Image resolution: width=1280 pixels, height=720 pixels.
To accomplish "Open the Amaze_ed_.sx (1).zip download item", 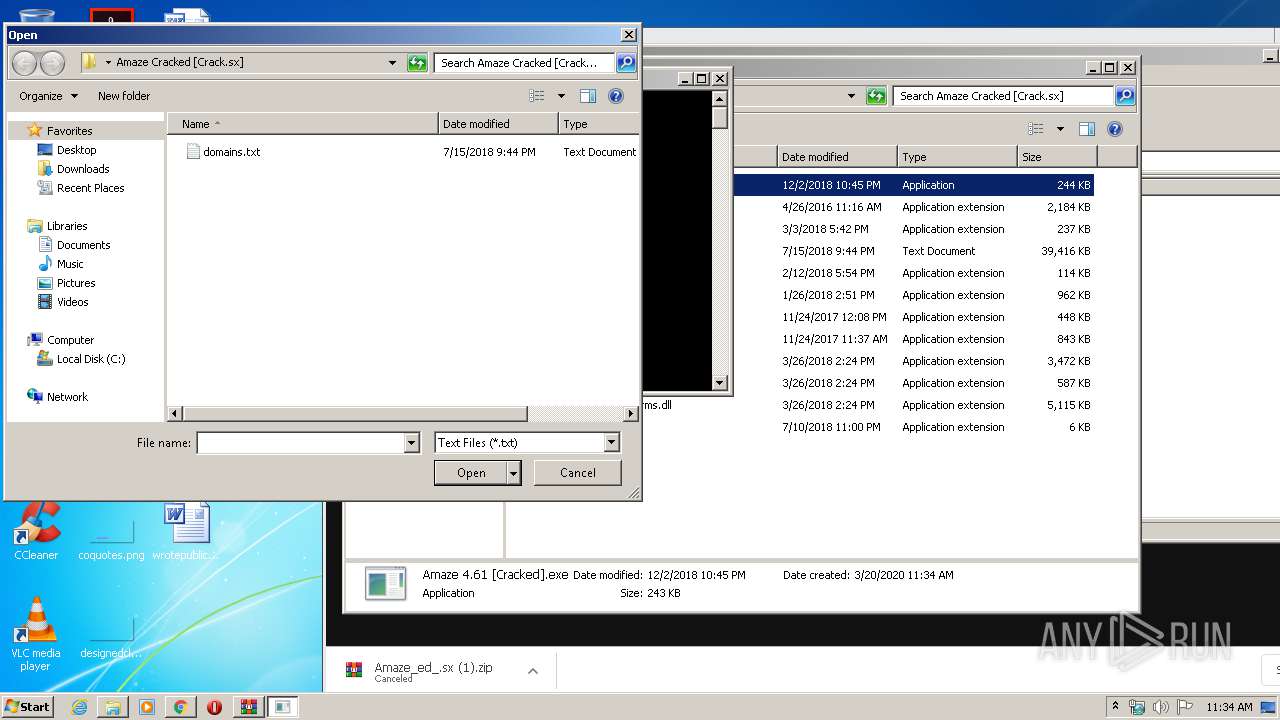I will 433,671.
